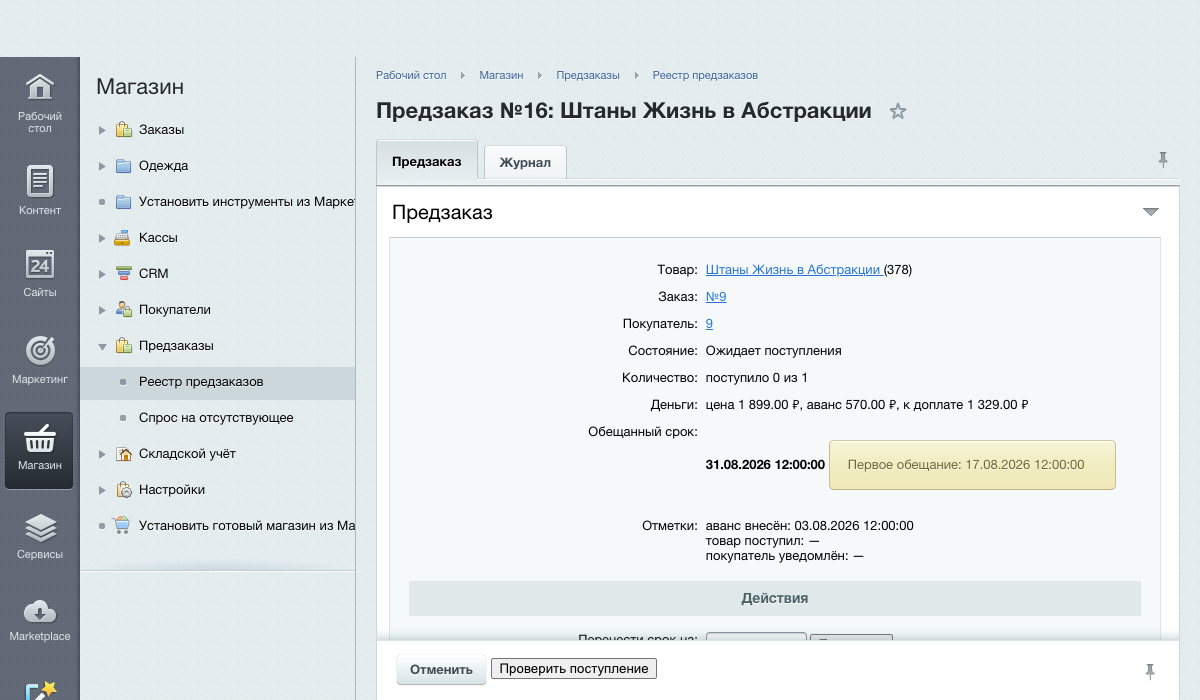1200x700 pixels.
Task: Click the promised date 31.08.2026 12:00:00
Action: click(x=765, y=465)
